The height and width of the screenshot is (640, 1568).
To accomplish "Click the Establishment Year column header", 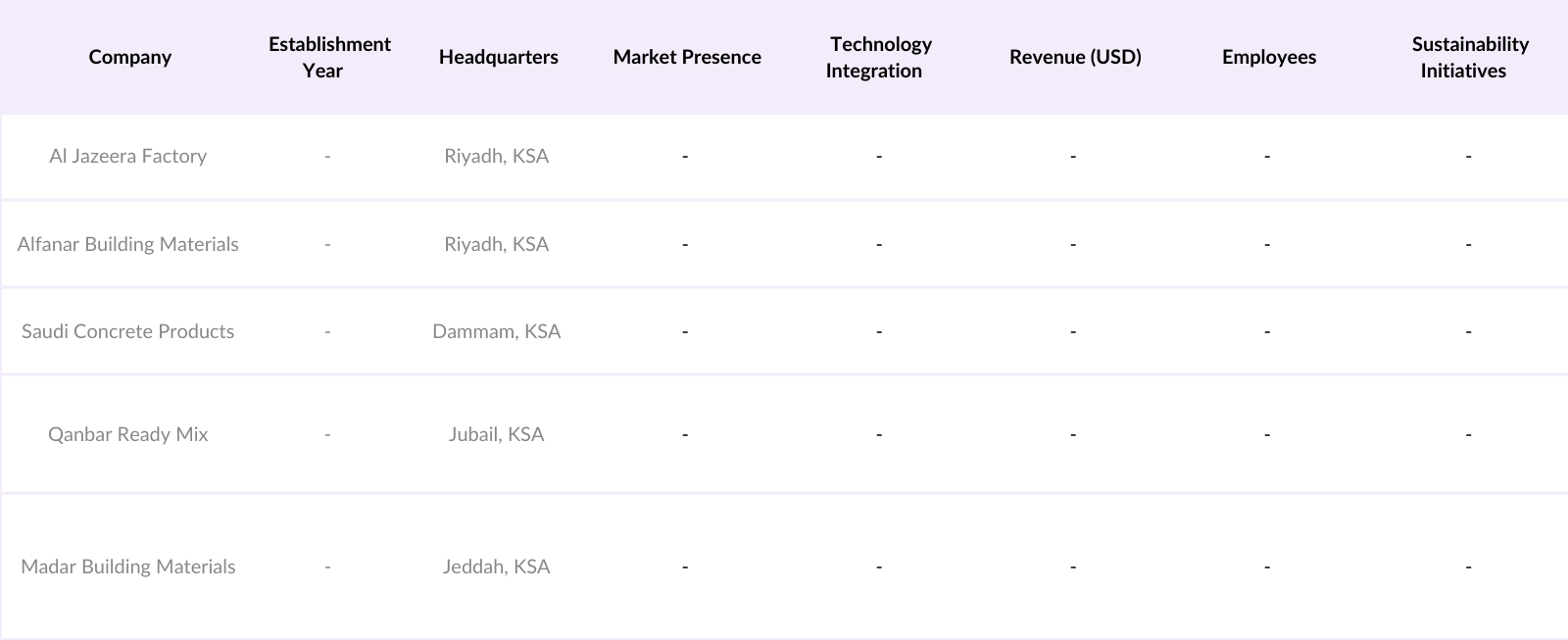I will pos(329,57).
